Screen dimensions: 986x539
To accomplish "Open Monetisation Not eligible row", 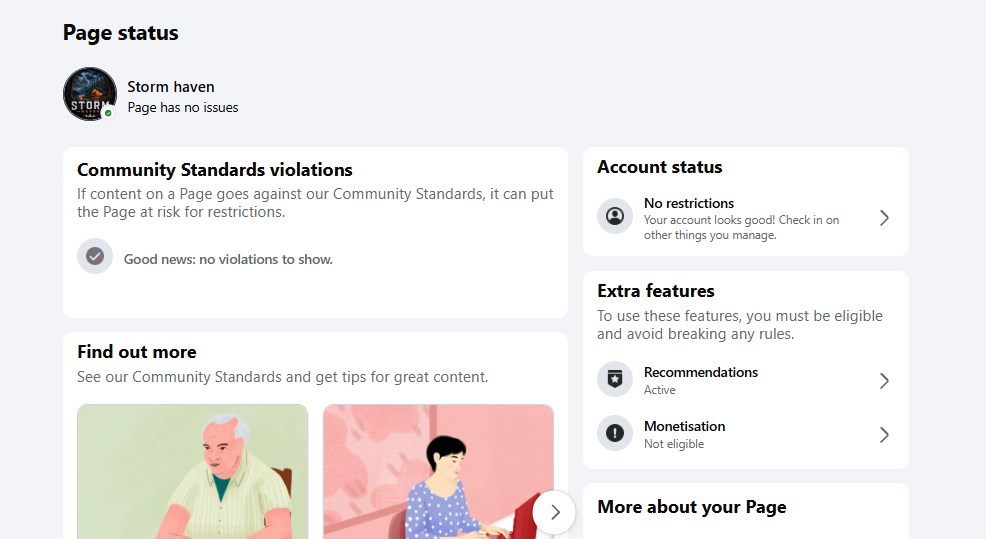I will click(x=746, y=435).
